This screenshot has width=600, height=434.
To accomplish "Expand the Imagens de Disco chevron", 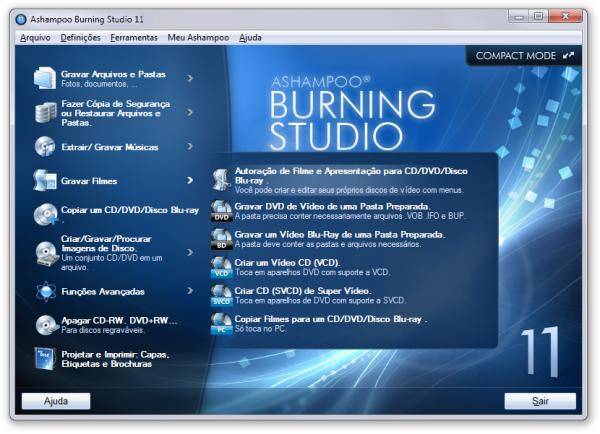I will coord(190,253).
